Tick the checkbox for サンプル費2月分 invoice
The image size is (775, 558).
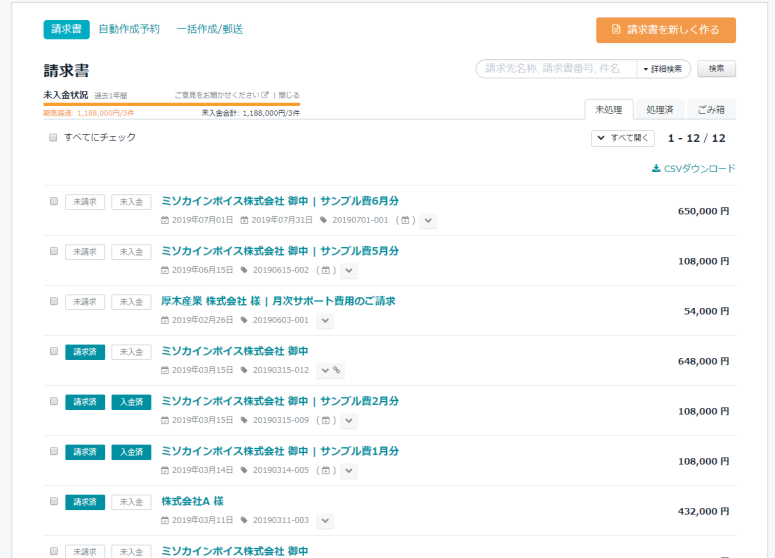(x=54, y=401)
